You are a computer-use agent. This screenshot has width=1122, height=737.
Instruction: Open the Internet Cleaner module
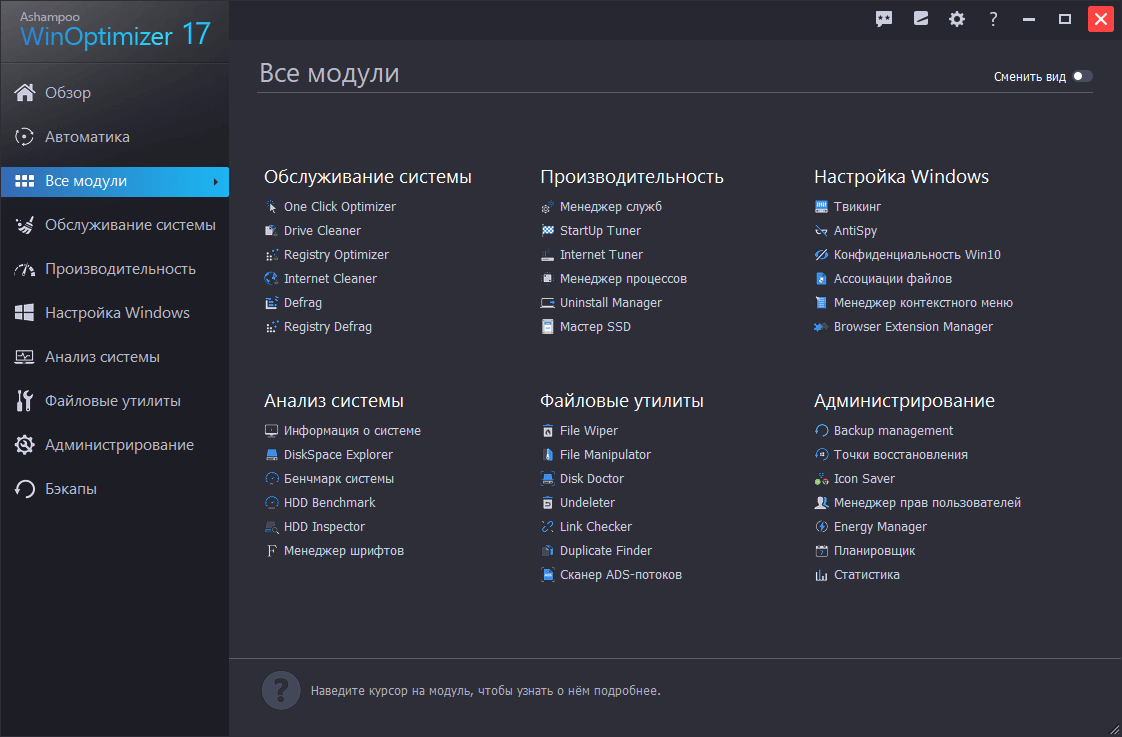click(321, 278)
